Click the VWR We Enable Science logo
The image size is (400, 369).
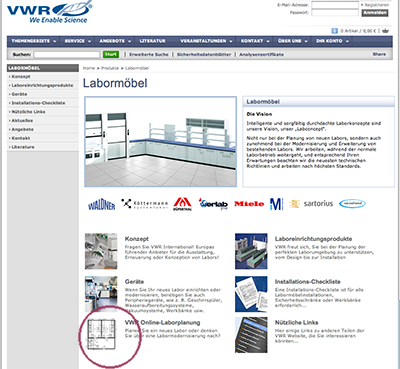pyautogui.click(x=49, y=12)
